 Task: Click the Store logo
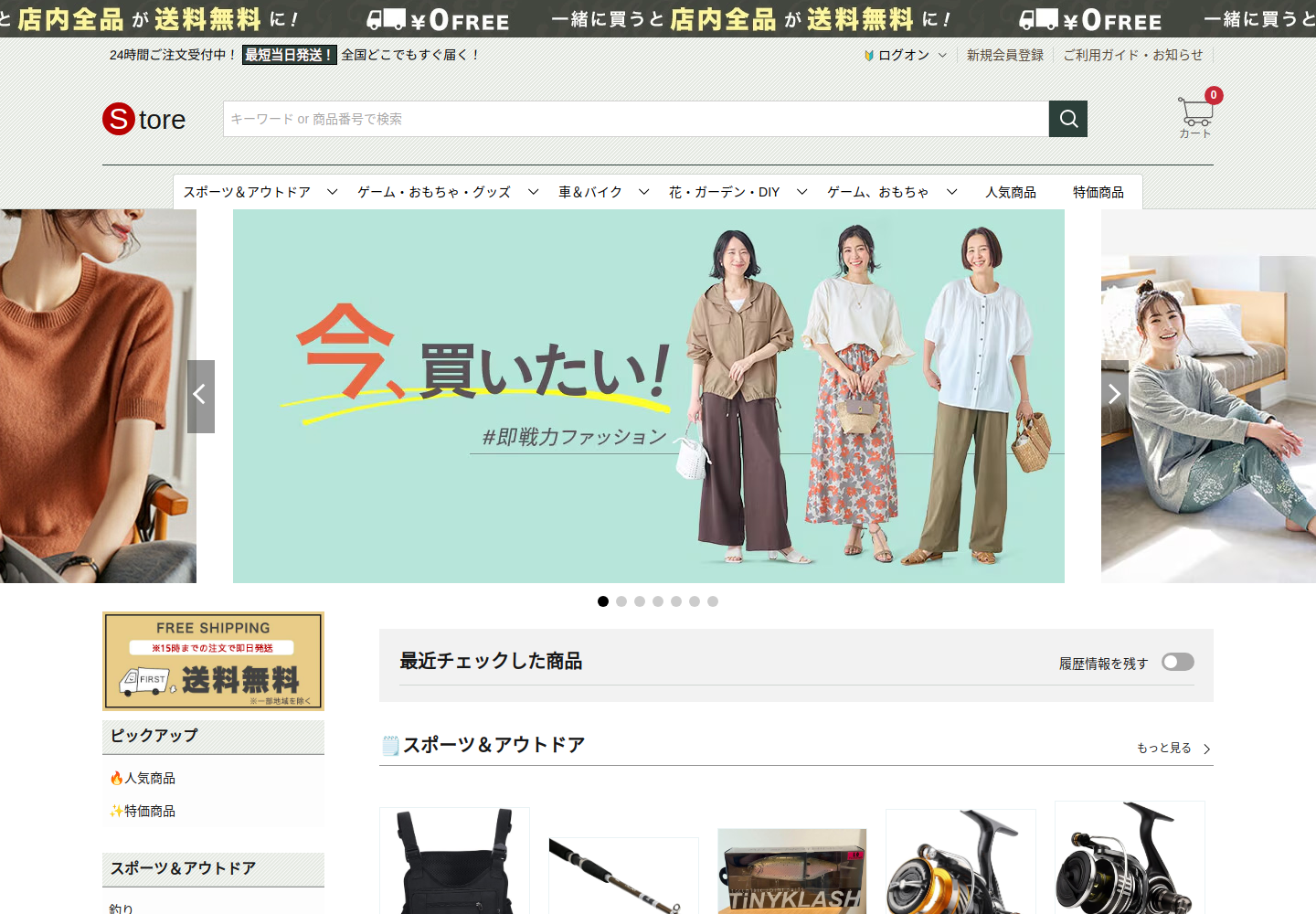point(144,119)
